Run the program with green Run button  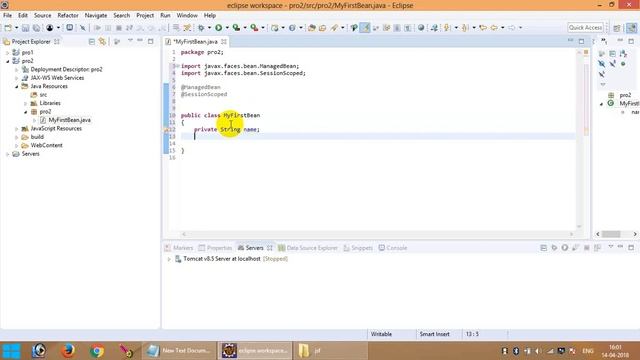[x=219, y=28]
